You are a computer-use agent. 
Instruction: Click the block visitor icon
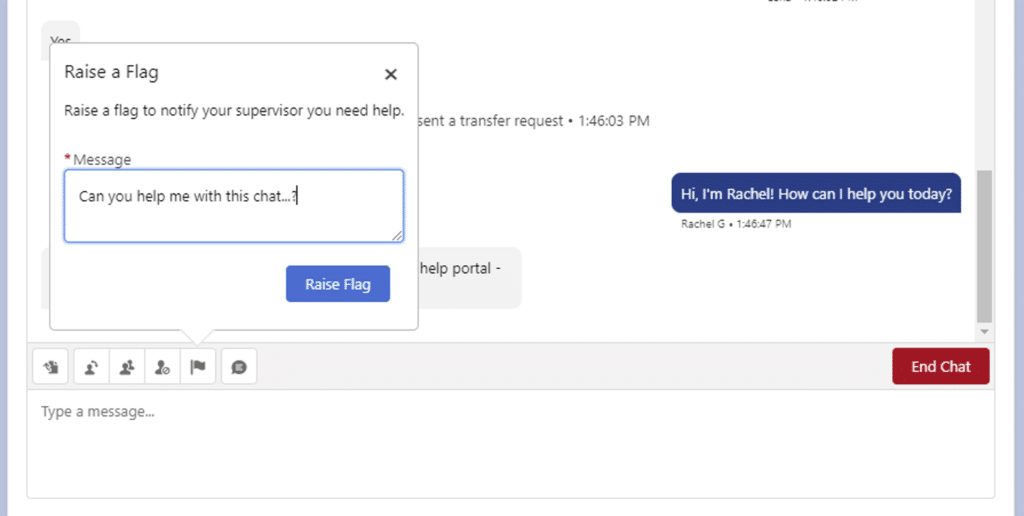[163, 367]
